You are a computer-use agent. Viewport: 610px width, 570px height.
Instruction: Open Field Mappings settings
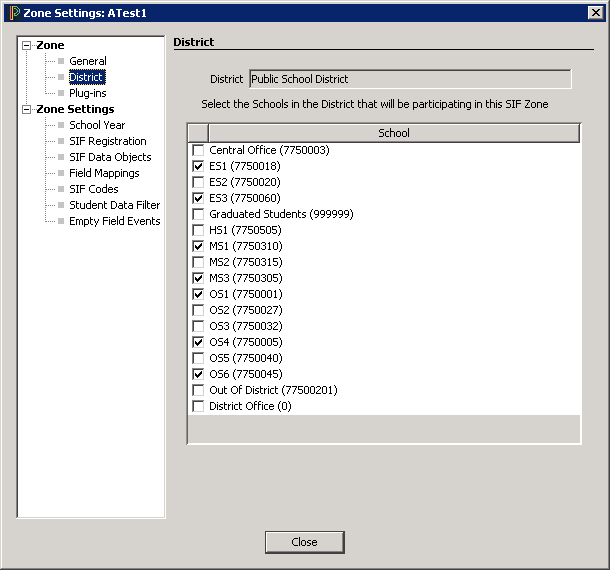[x=104, y=173]
